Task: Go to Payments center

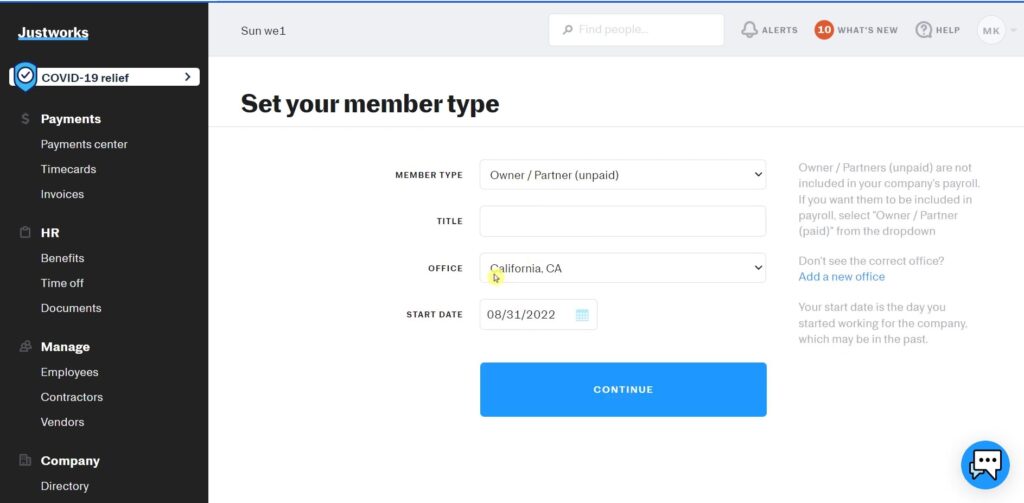Action: [84, 144]
